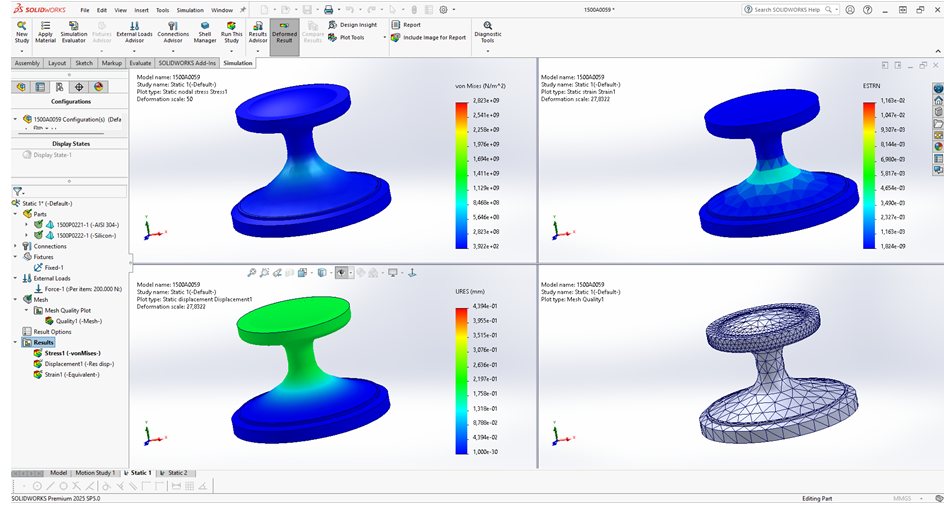The image size is (944, 505).
Task: Open the Simulation menu
Action: point(190,10)
